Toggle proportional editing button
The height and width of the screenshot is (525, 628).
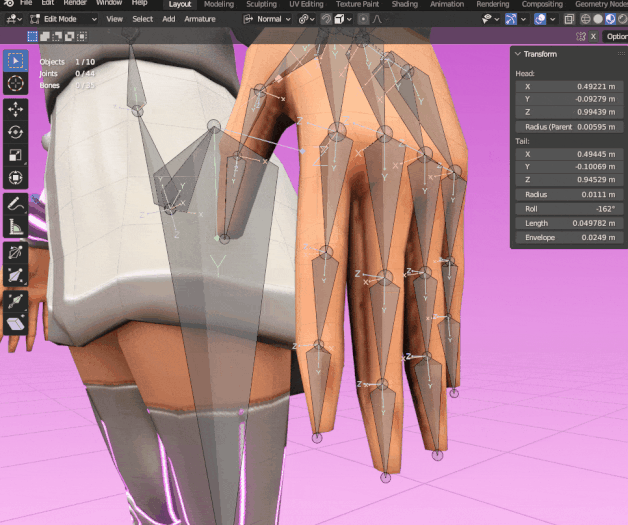[363, 19]
